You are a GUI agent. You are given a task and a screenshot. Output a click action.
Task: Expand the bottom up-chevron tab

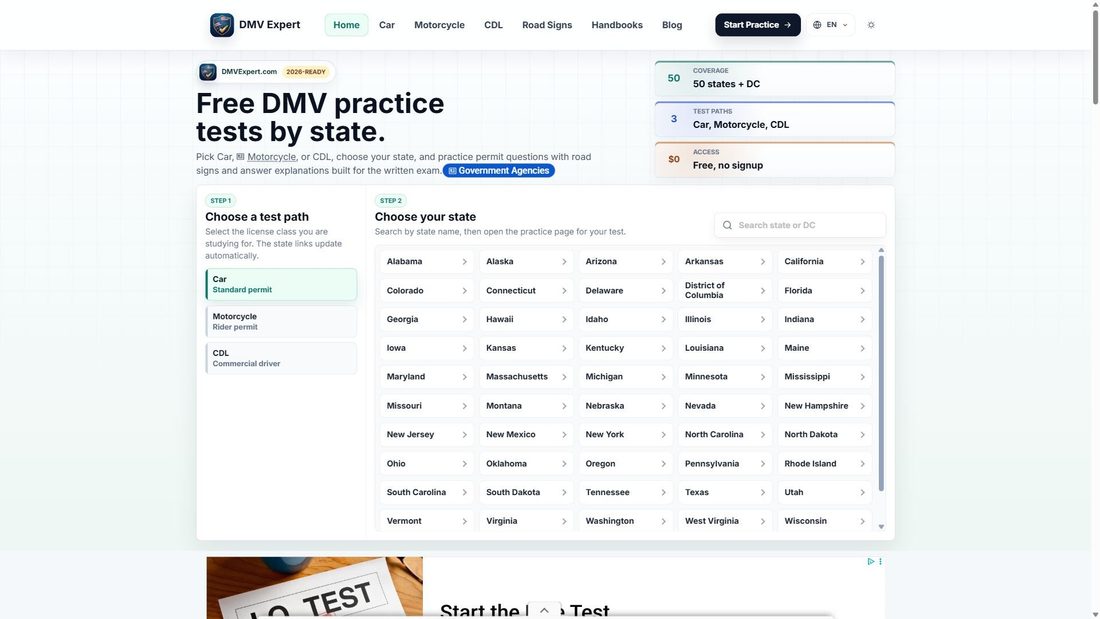[544, 610]
